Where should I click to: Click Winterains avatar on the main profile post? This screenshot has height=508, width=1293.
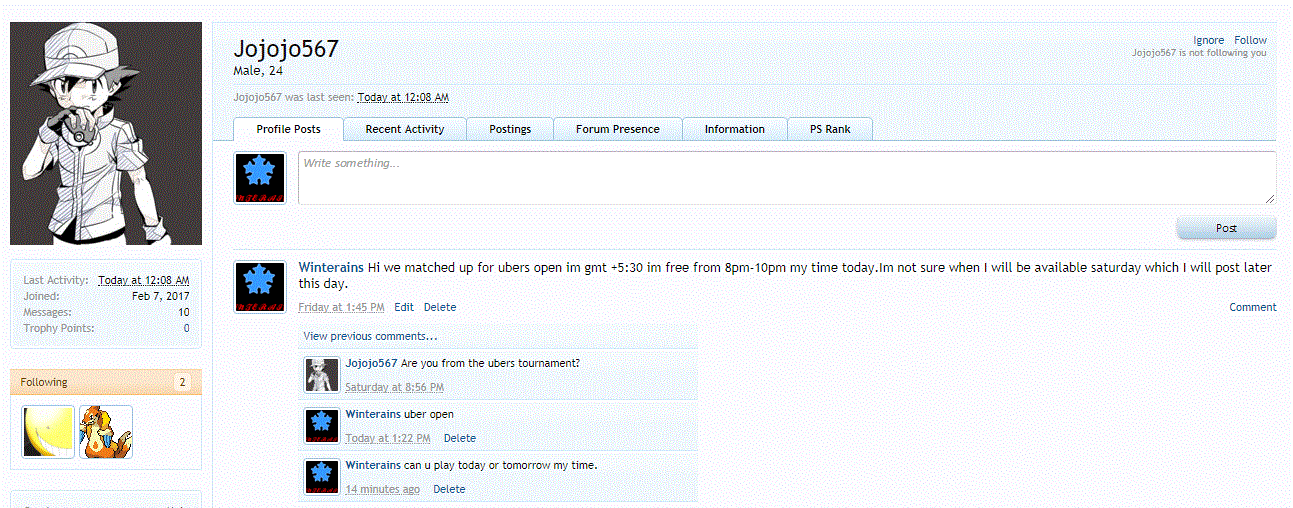pyautogui.click(x=260, y=287)
